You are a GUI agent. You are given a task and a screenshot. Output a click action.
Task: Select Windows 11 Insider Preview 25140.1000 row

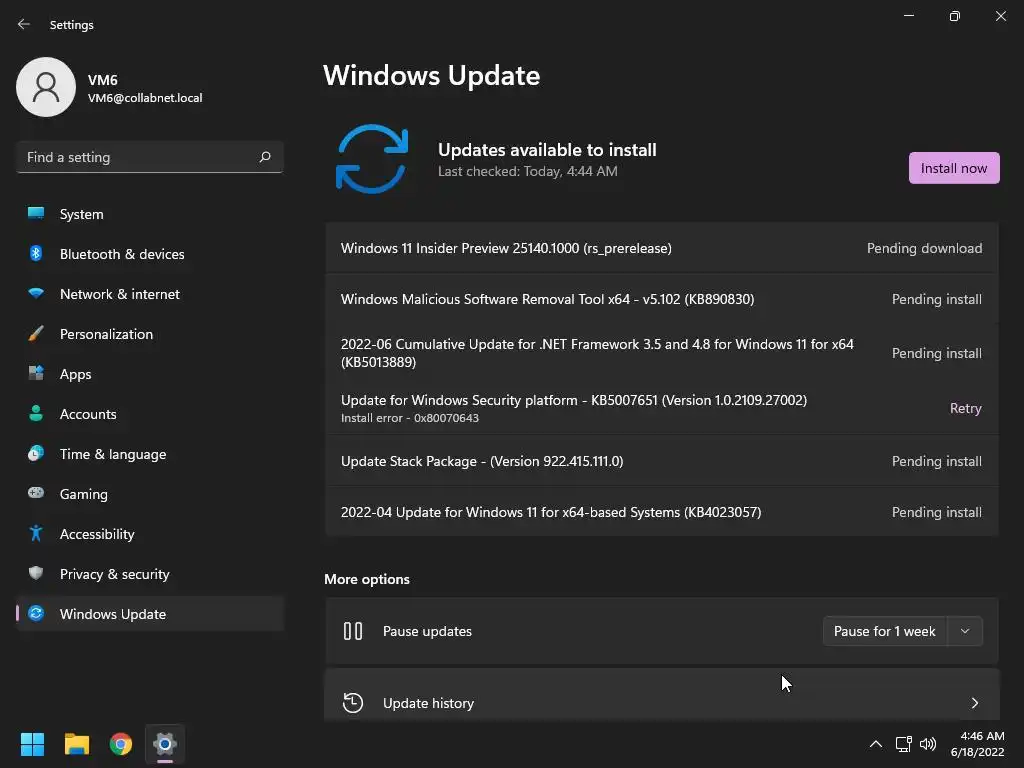coord(662,248)
